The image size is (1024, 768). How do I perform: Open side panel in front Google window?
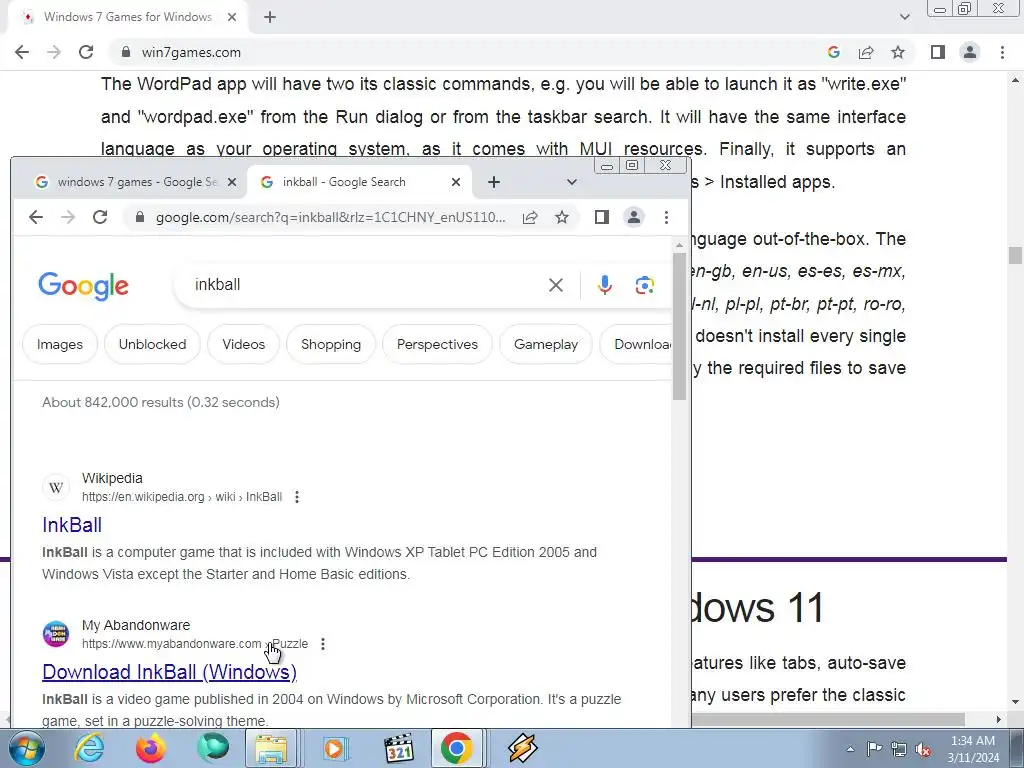601,217
